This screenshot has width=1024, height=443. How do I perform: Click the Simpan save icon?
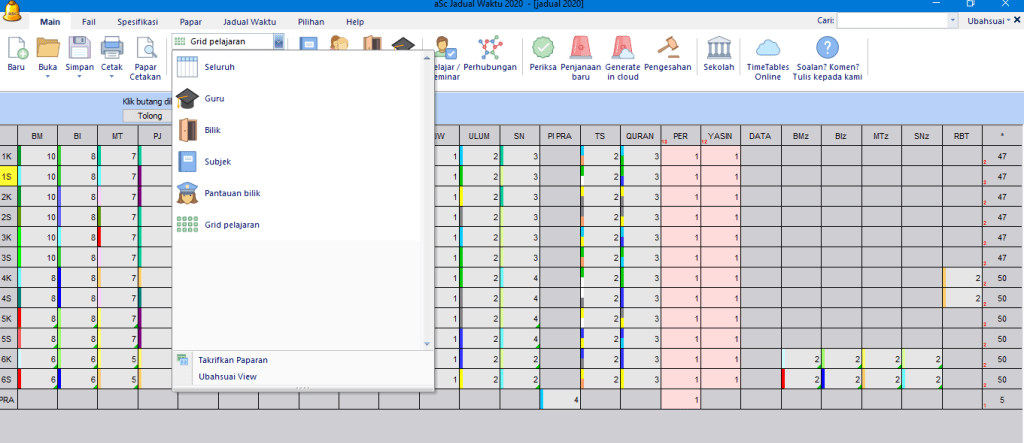click(80, 50)
